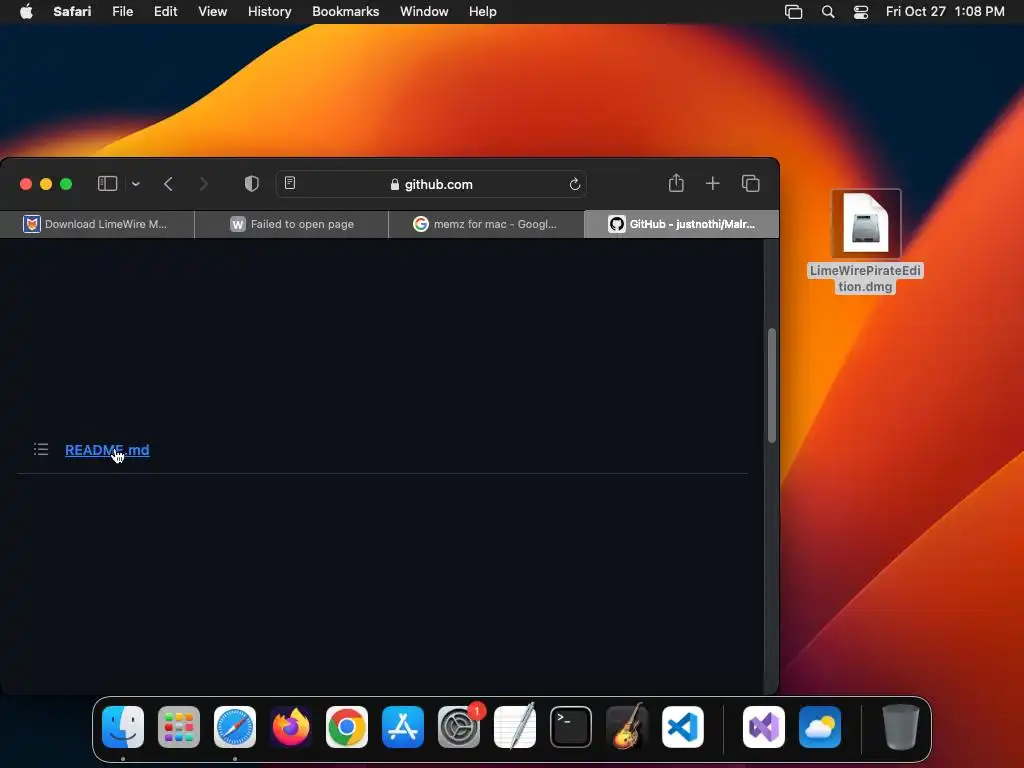This screenshot has width=1024, height=768.
Task: Switch to memz for mac Google tab
Action: pyautogui.click(x=486, y=224)
